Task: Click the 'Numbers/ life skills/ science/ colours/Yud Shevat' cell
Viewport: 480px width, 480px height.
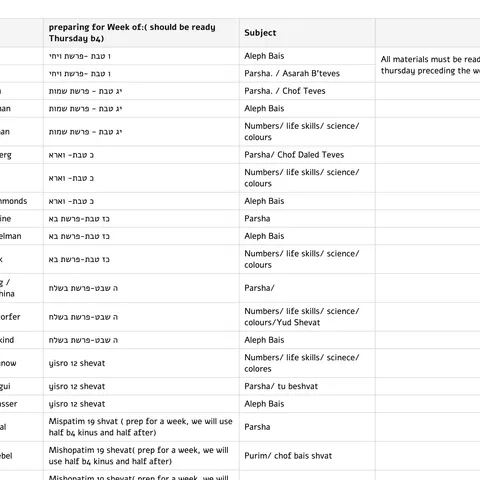Action: pyautogui.click(x=307, y=317)
